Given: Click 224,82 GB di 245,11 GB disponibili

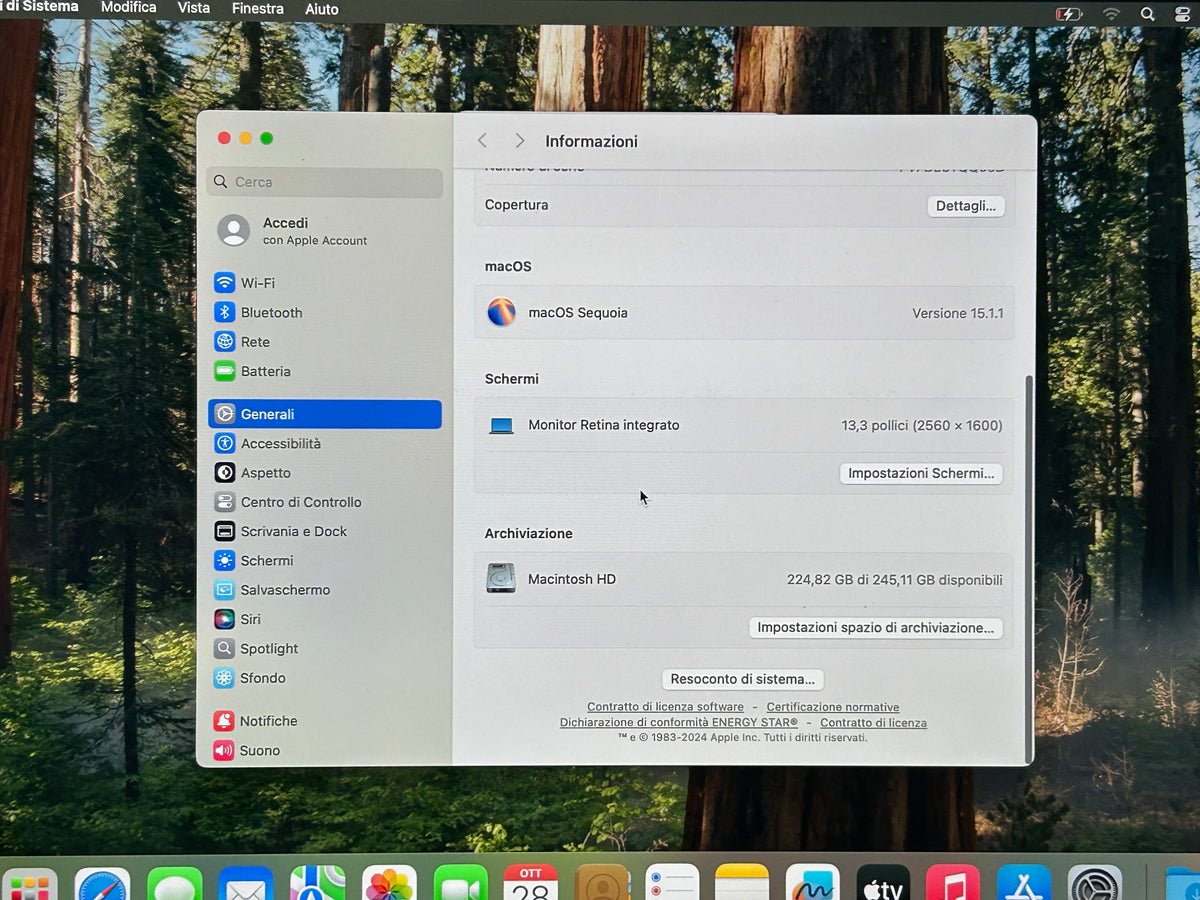Looking at the screenshot, I should click(x=894, y=579).
